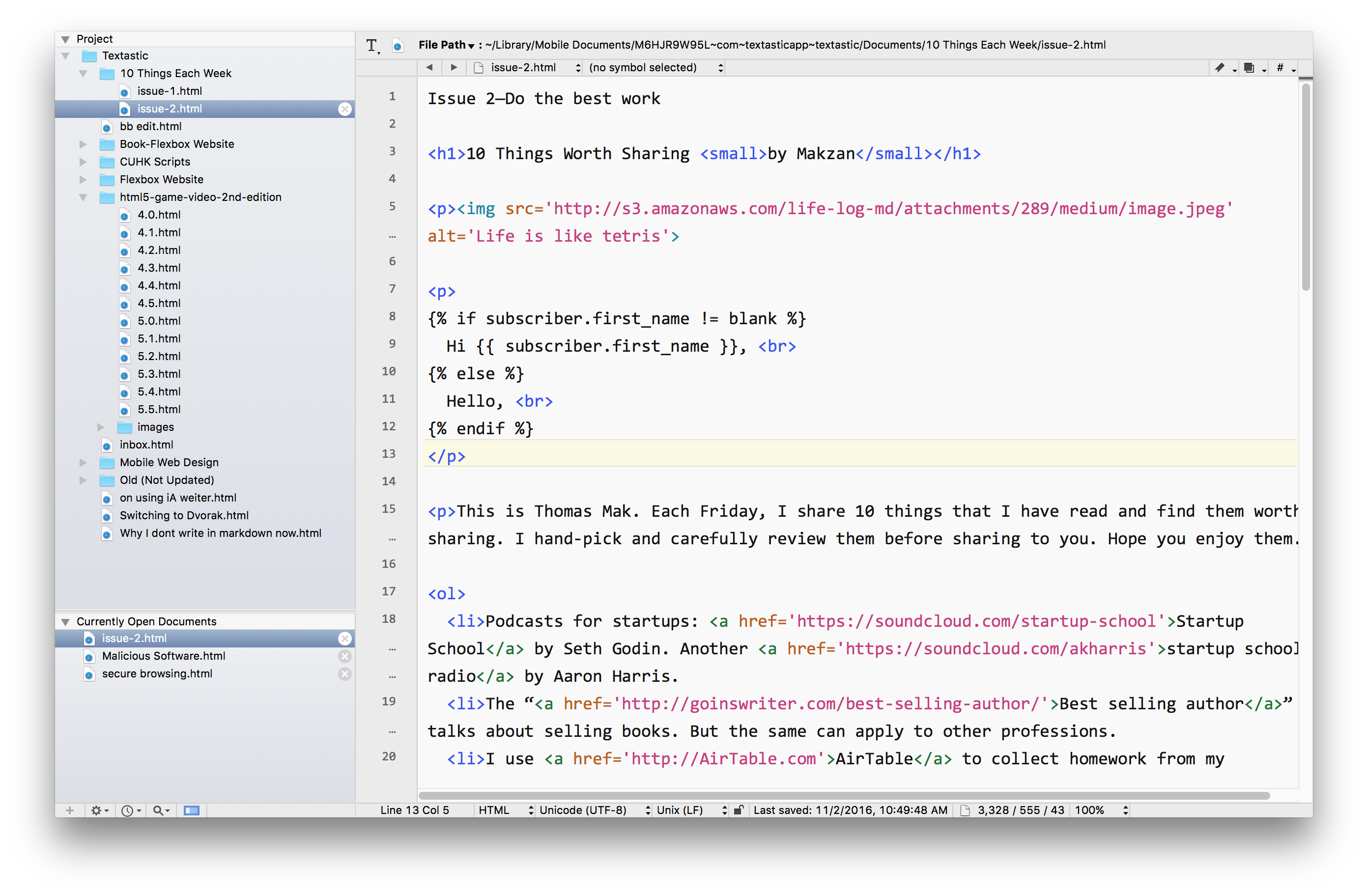
Task: Close Malicious Software.html open document
Action: click(x=345, y=656)
